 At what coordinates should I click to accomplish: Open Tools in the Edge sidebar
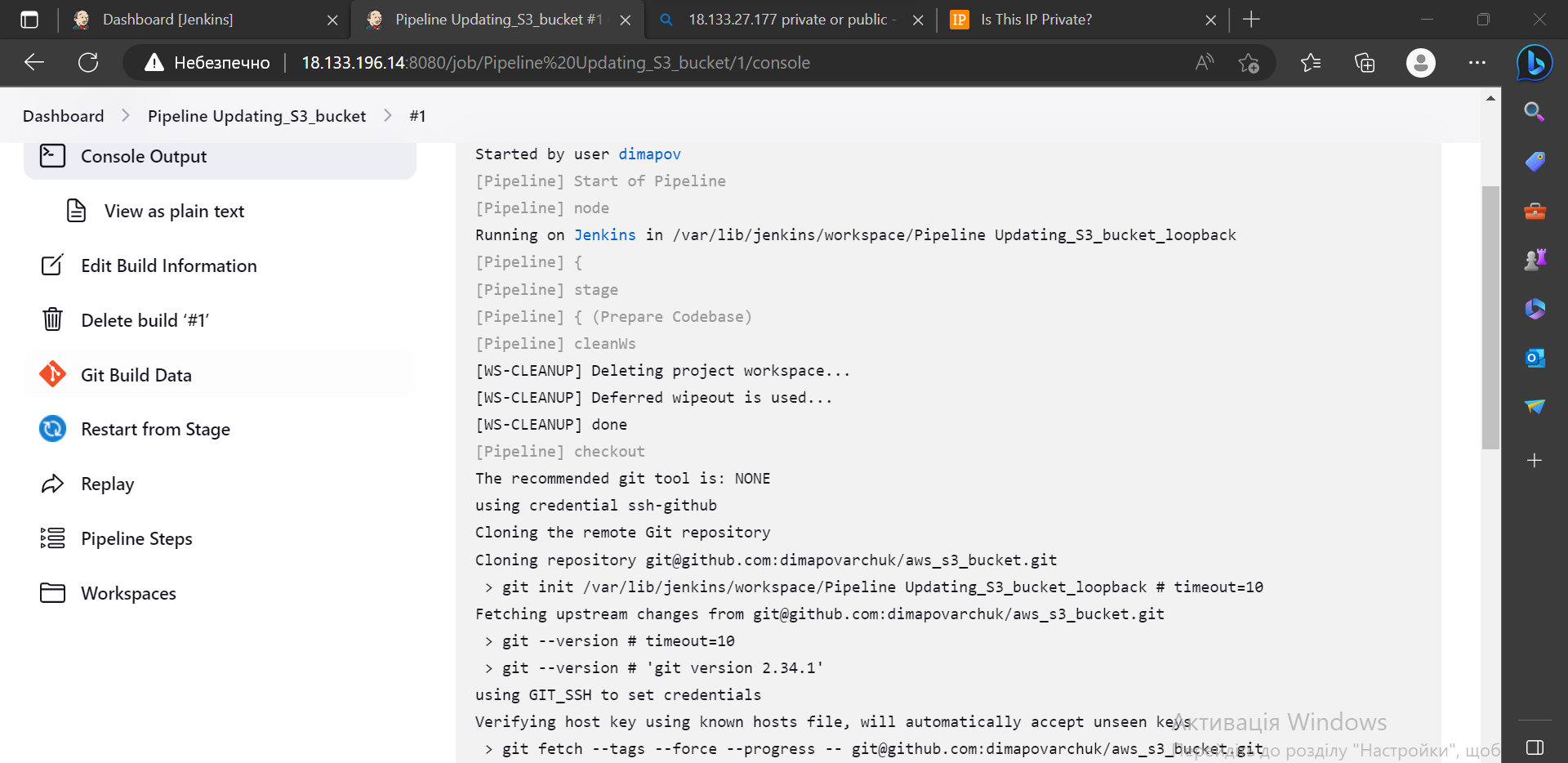[1534, 211]
